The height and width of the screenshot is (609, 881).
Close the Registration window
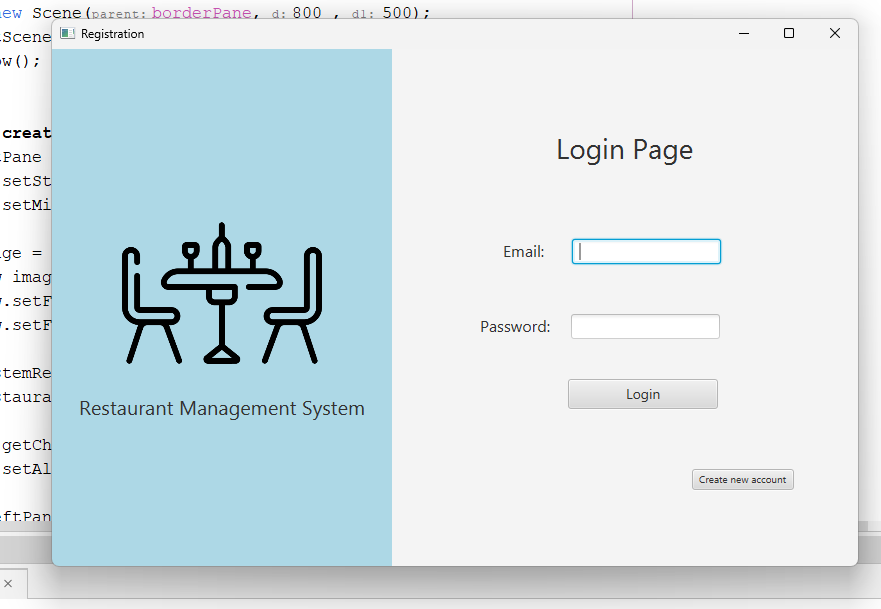(835, 33)
